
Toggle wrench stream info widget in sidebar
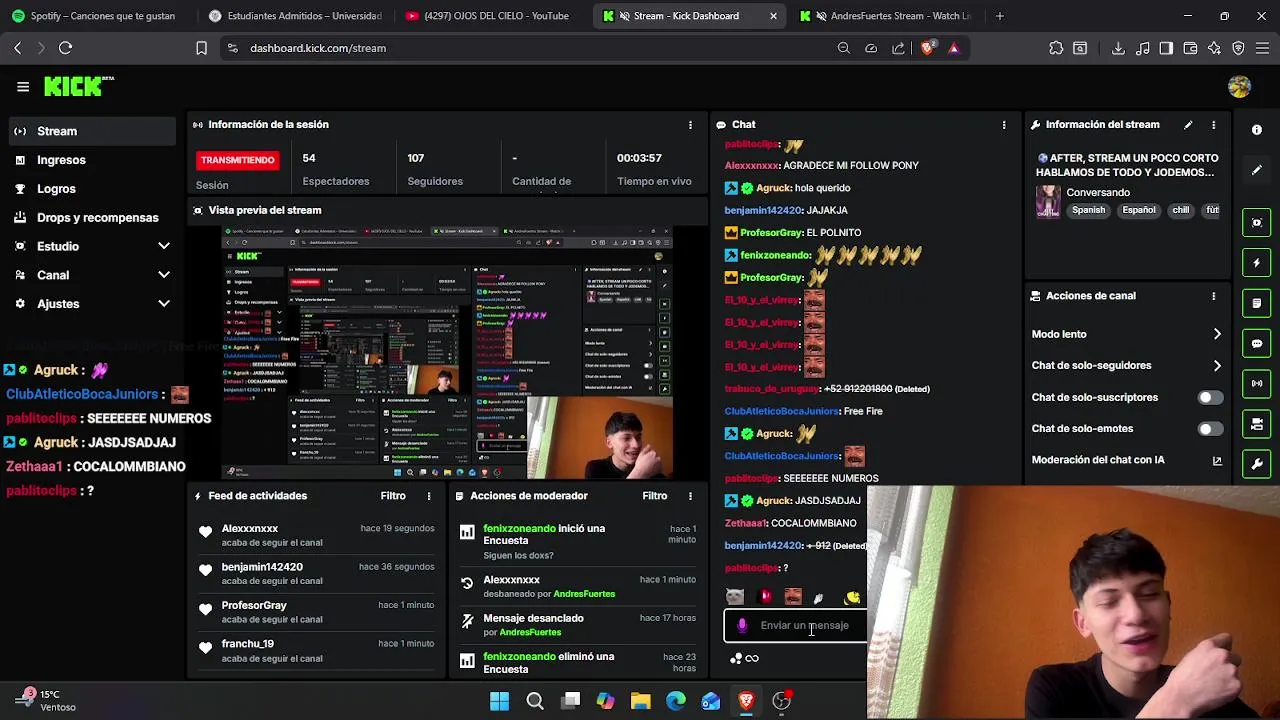pyautogui.click(x=1257, y=465)
